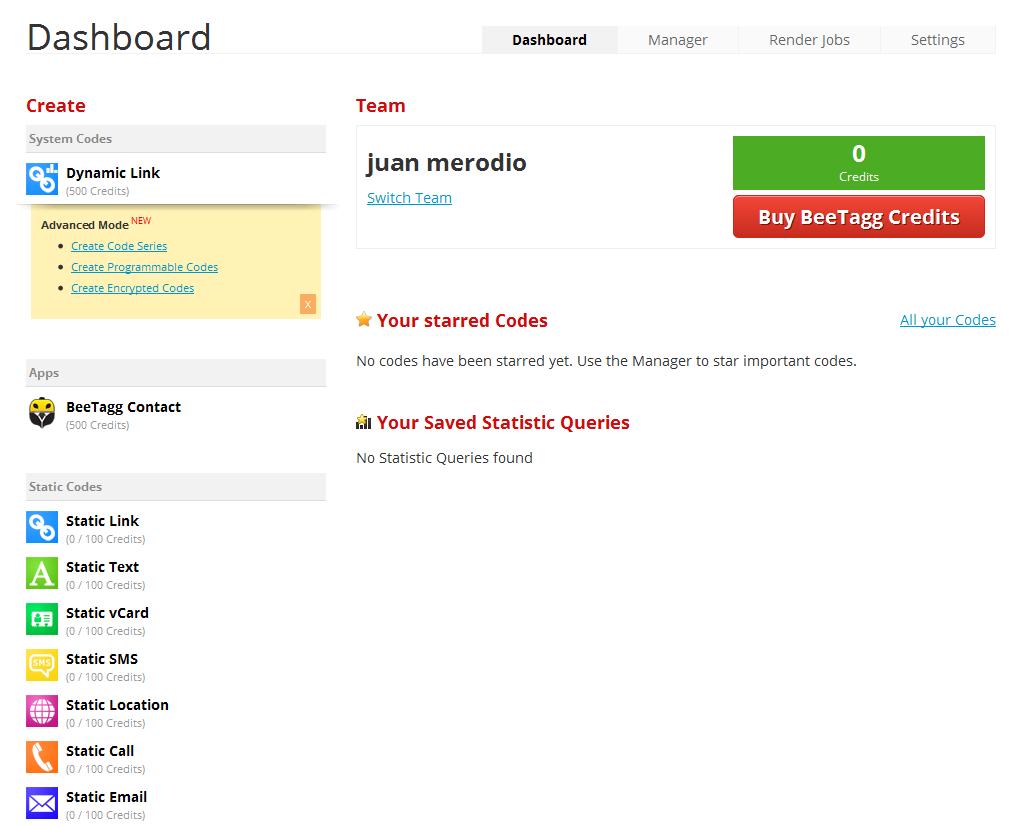Select the Dynamic Link title
The image size is (1034, 826).
coord(113,173)
